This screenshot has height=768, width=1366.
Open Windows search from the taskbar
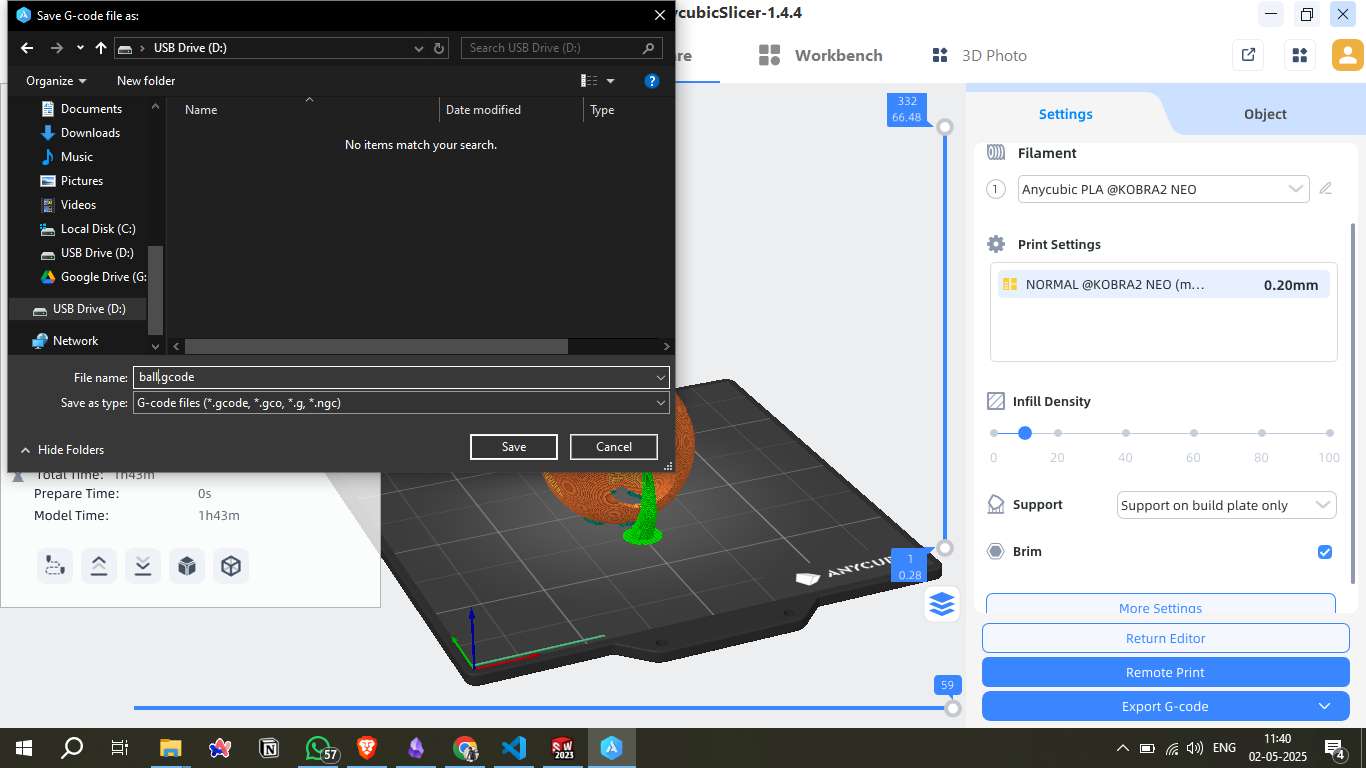click(72, 748)
